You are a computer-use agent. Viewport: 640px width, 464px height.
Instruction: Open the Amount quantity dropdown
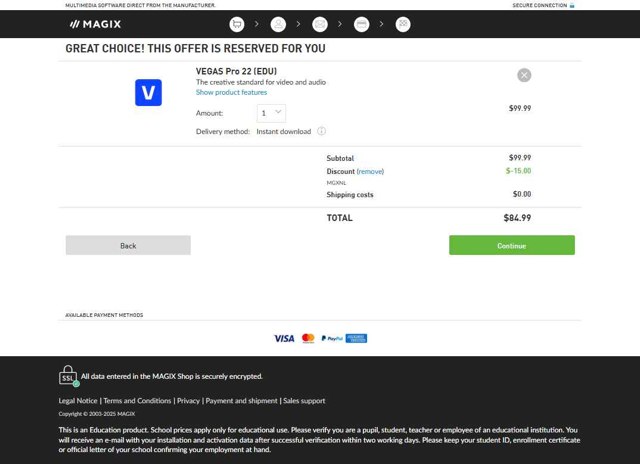tap(271, 113)
